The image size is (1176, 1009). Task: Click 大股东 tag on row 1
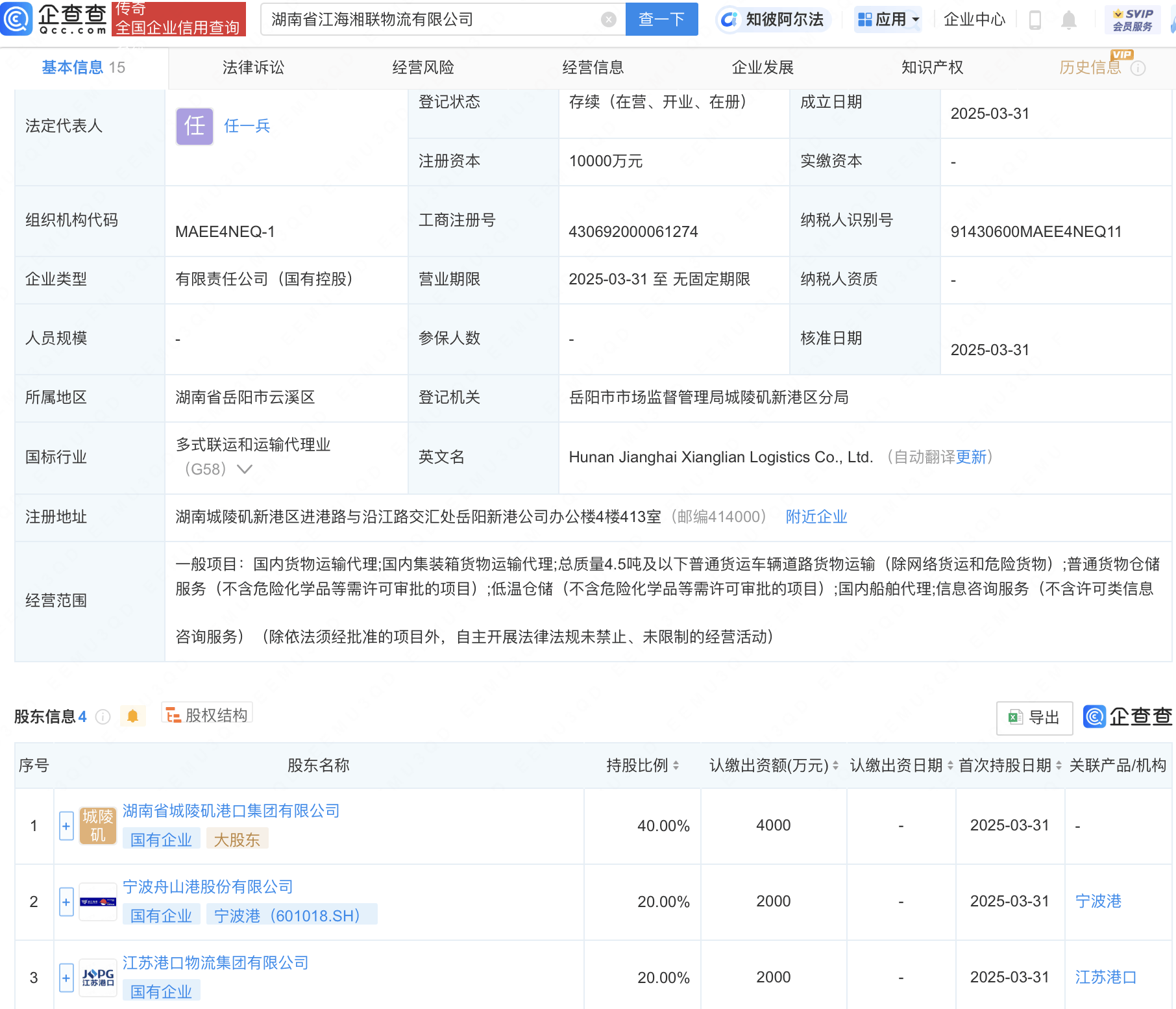[237, 840]
